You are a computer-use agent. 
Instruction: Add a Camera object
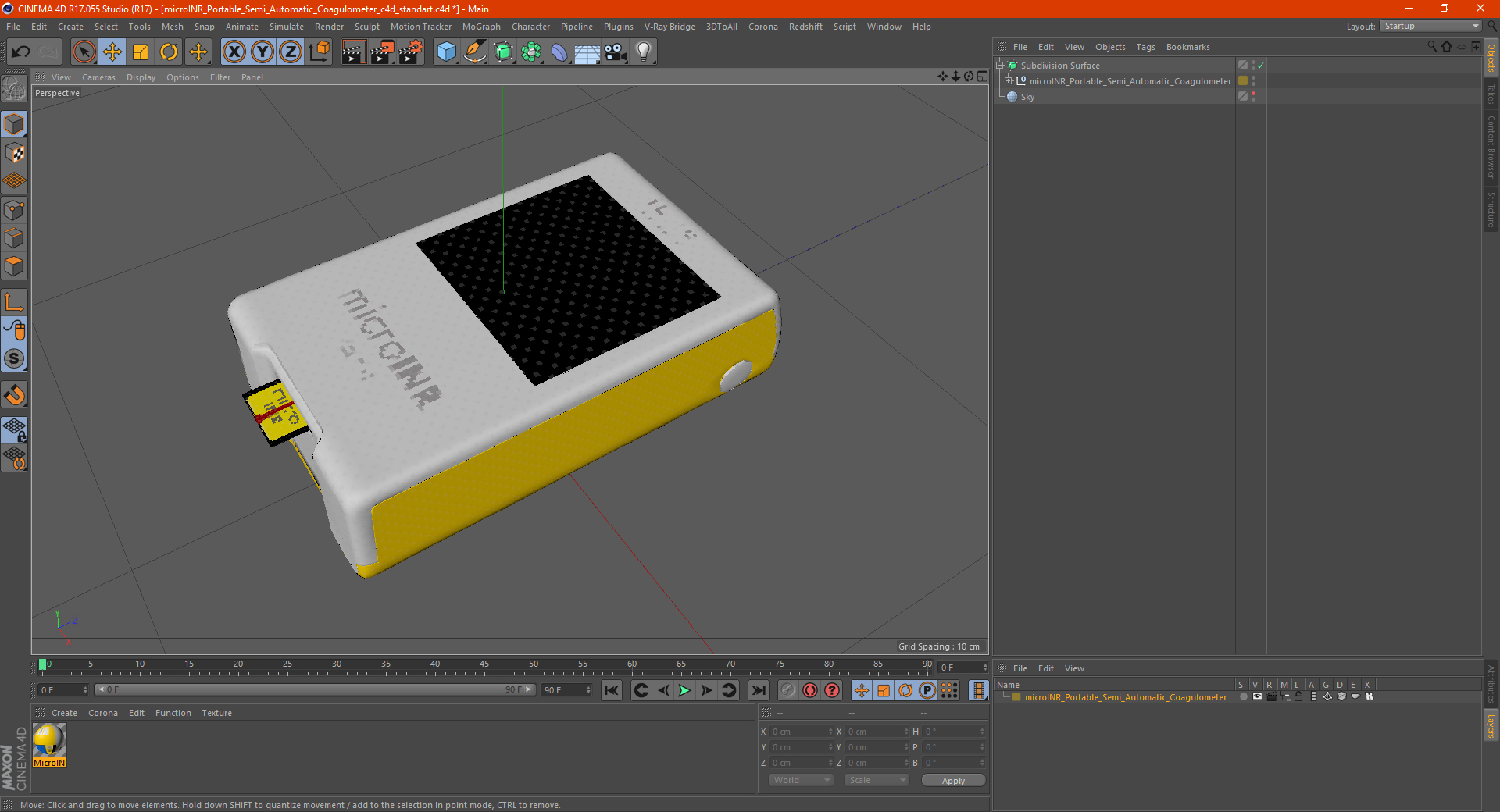click(x=615, y=52)
